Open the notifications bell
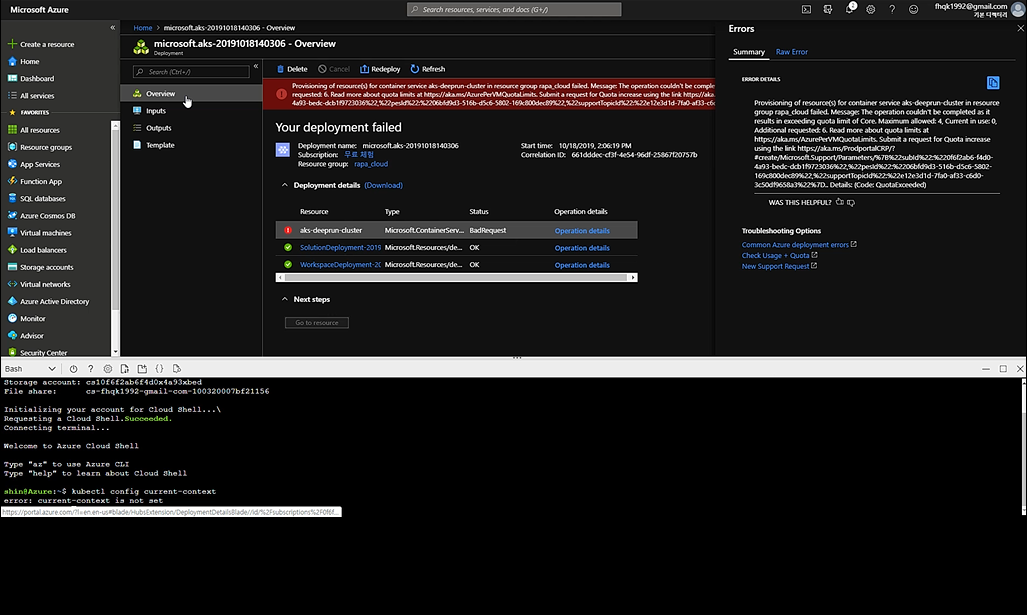This screenshot has width=1027, height=615. pyautogui.click(x=850, y=9)
